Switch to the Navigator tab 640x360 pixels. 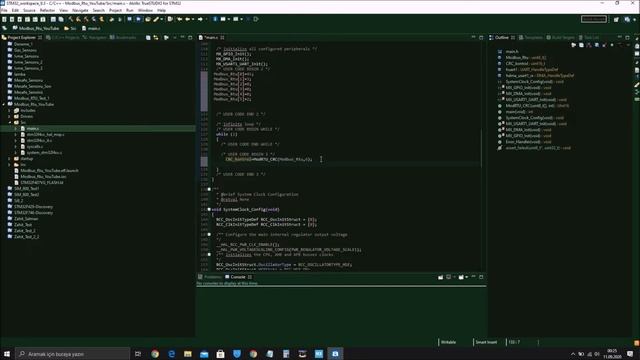(94, 38)
